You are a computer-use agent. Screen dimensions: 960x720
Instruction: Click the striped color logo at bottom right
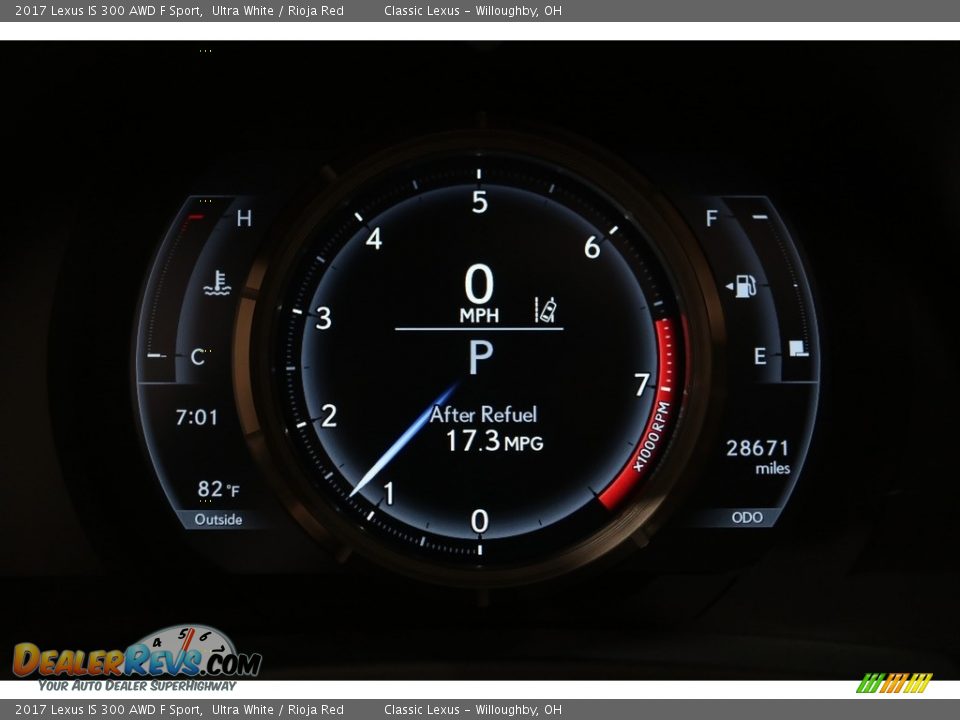click(x=894, y=683)
